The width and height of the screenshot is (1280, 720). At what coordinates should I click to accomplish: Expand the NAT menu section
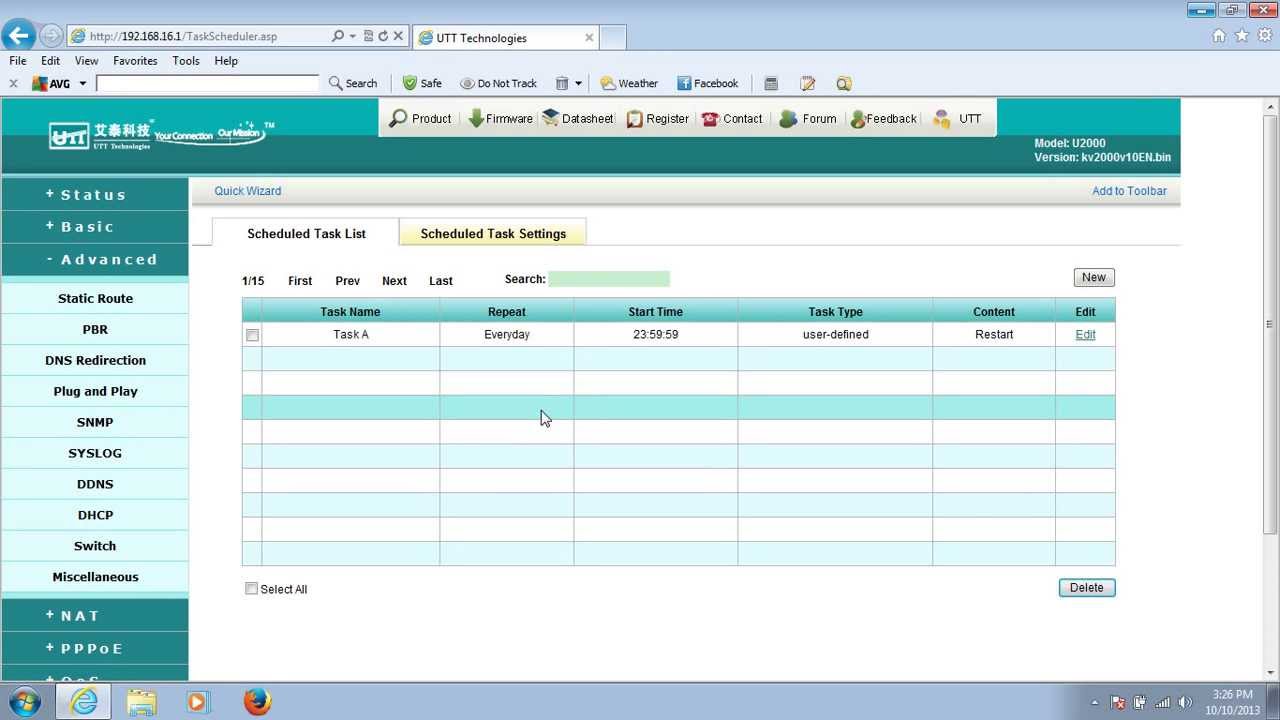point(95,616)
